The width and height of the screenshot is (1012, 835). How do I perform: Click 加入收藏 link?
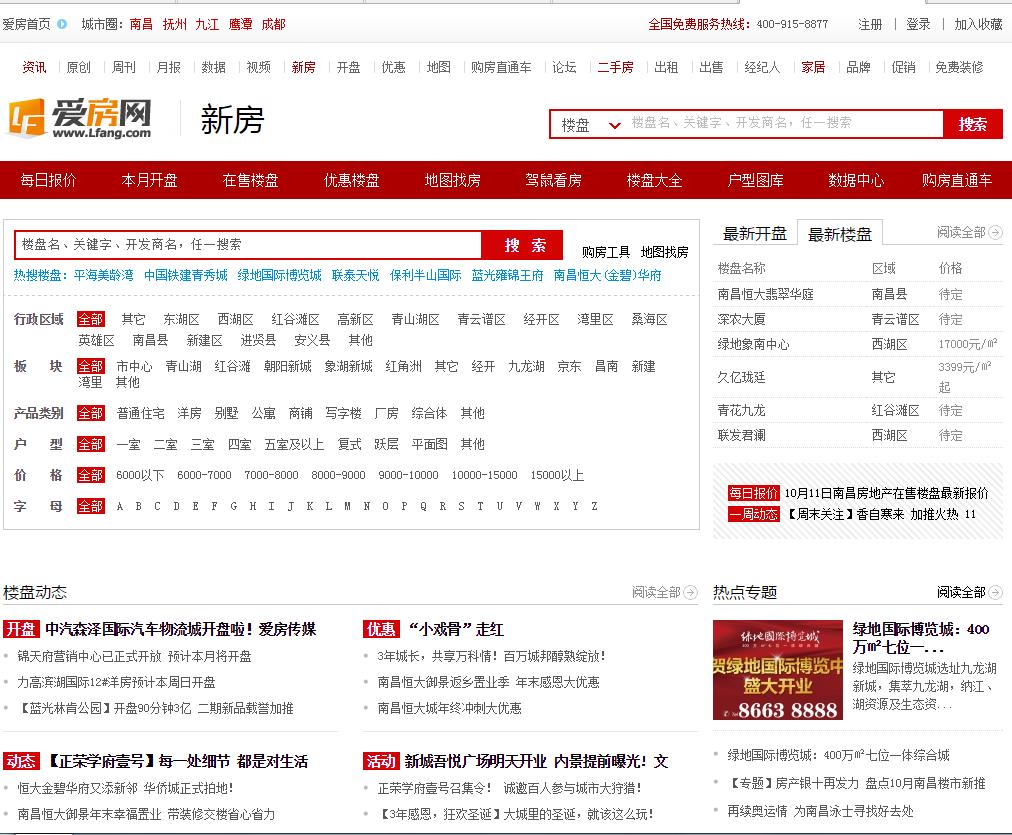[978, 25]
